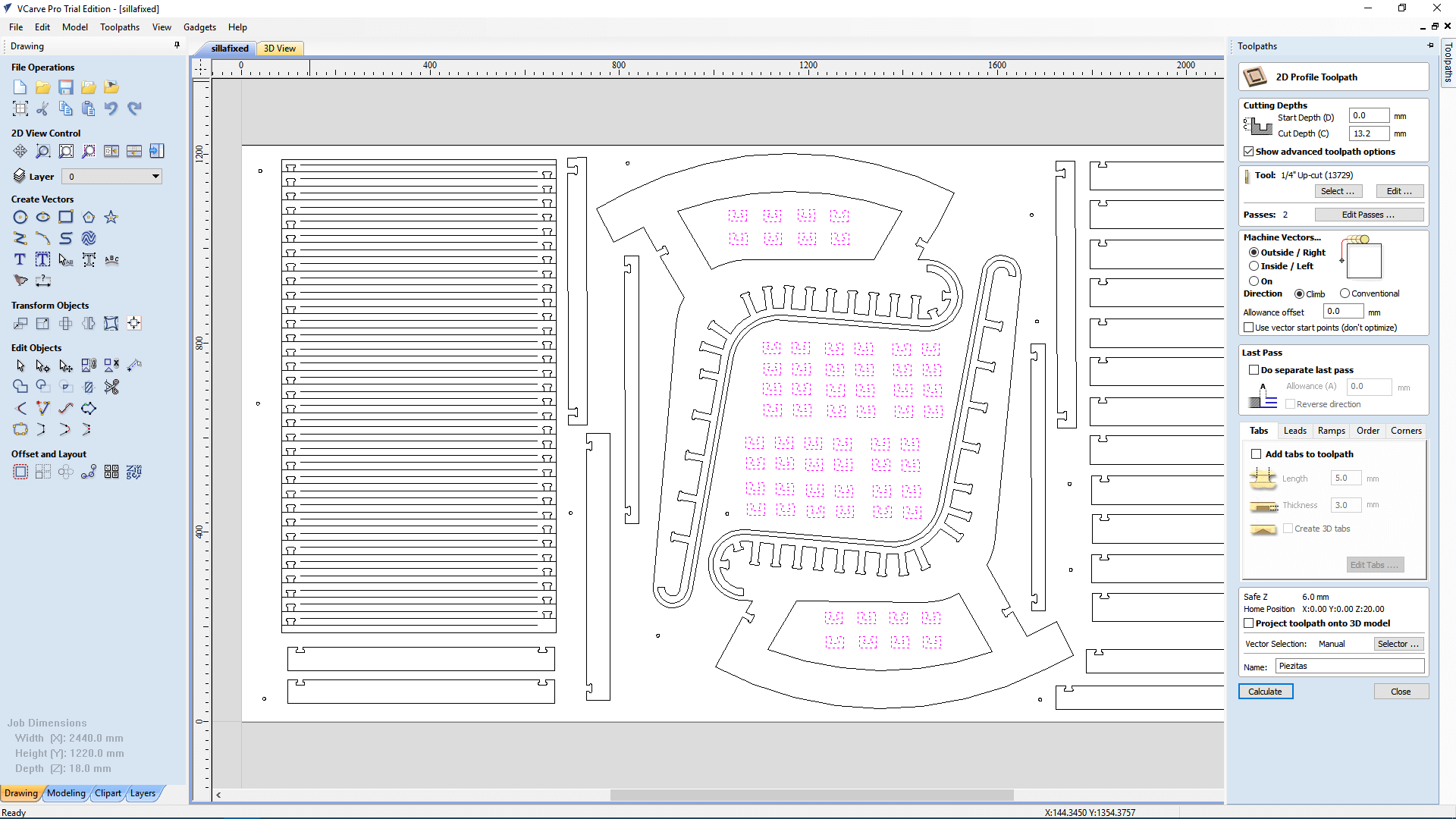Open the Offset Vectors tool
This screenshot has width=1456, height=819.
(20, 472)
